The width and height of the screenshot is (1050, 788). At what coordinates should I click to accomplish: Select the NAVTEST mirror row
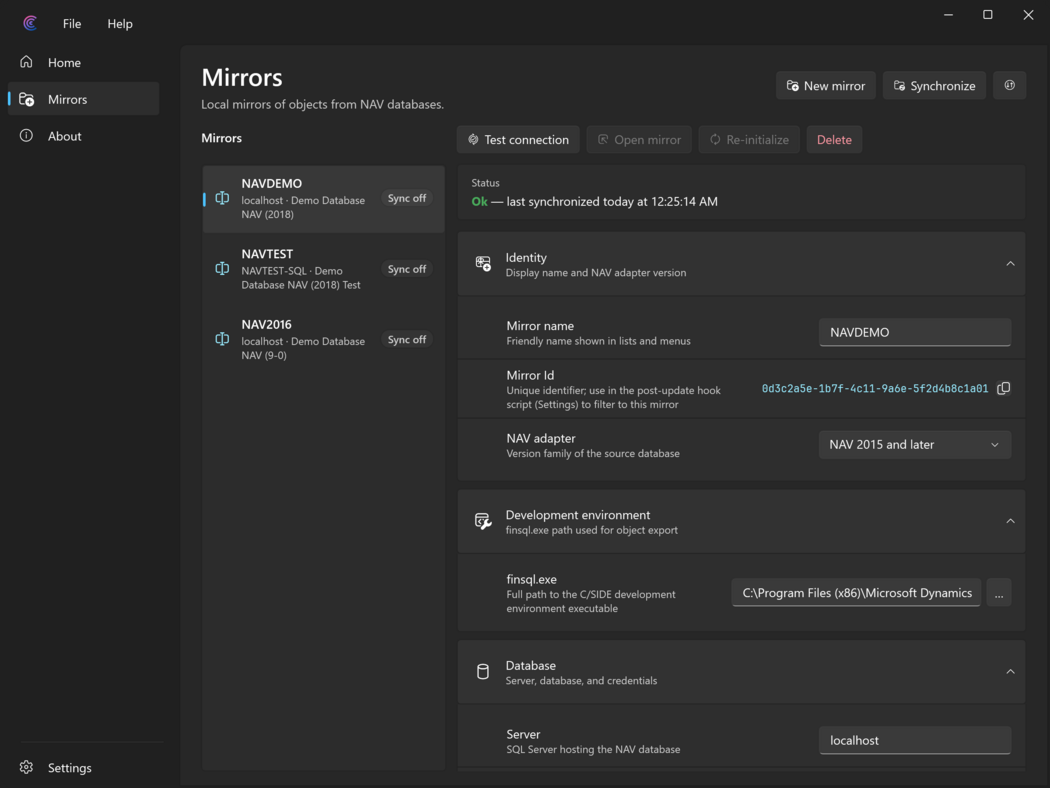point(323,269)
